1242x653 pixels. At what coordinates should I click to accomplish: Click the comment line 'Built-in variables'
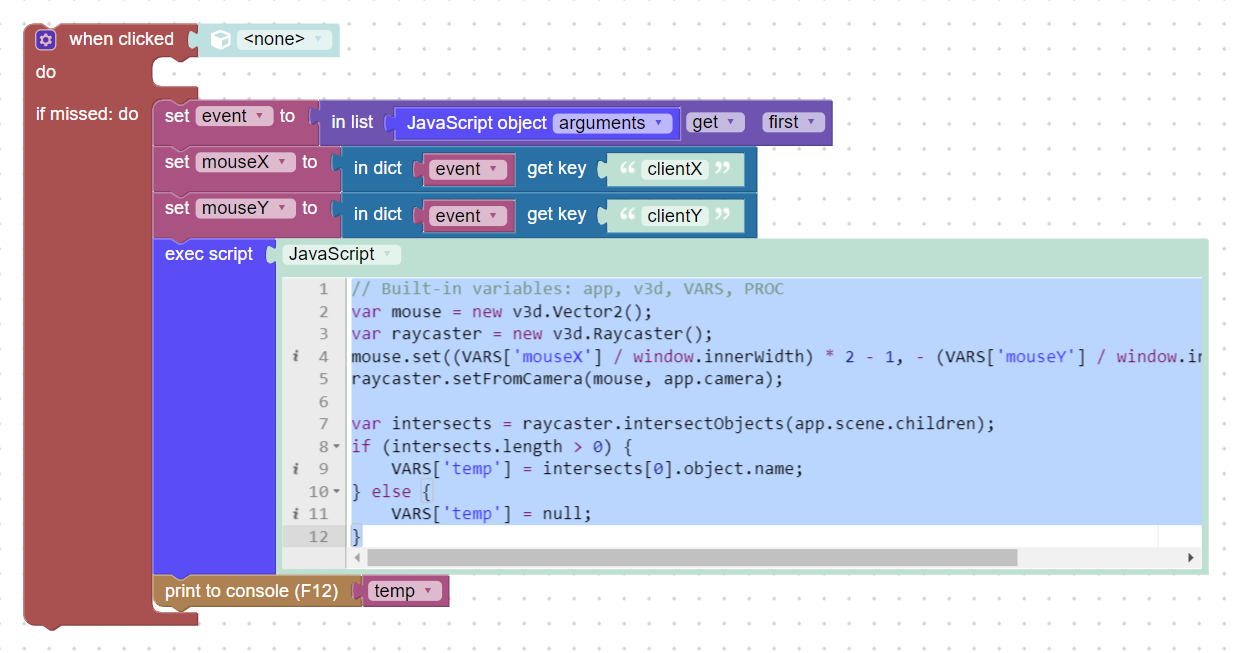pos(567,289)
